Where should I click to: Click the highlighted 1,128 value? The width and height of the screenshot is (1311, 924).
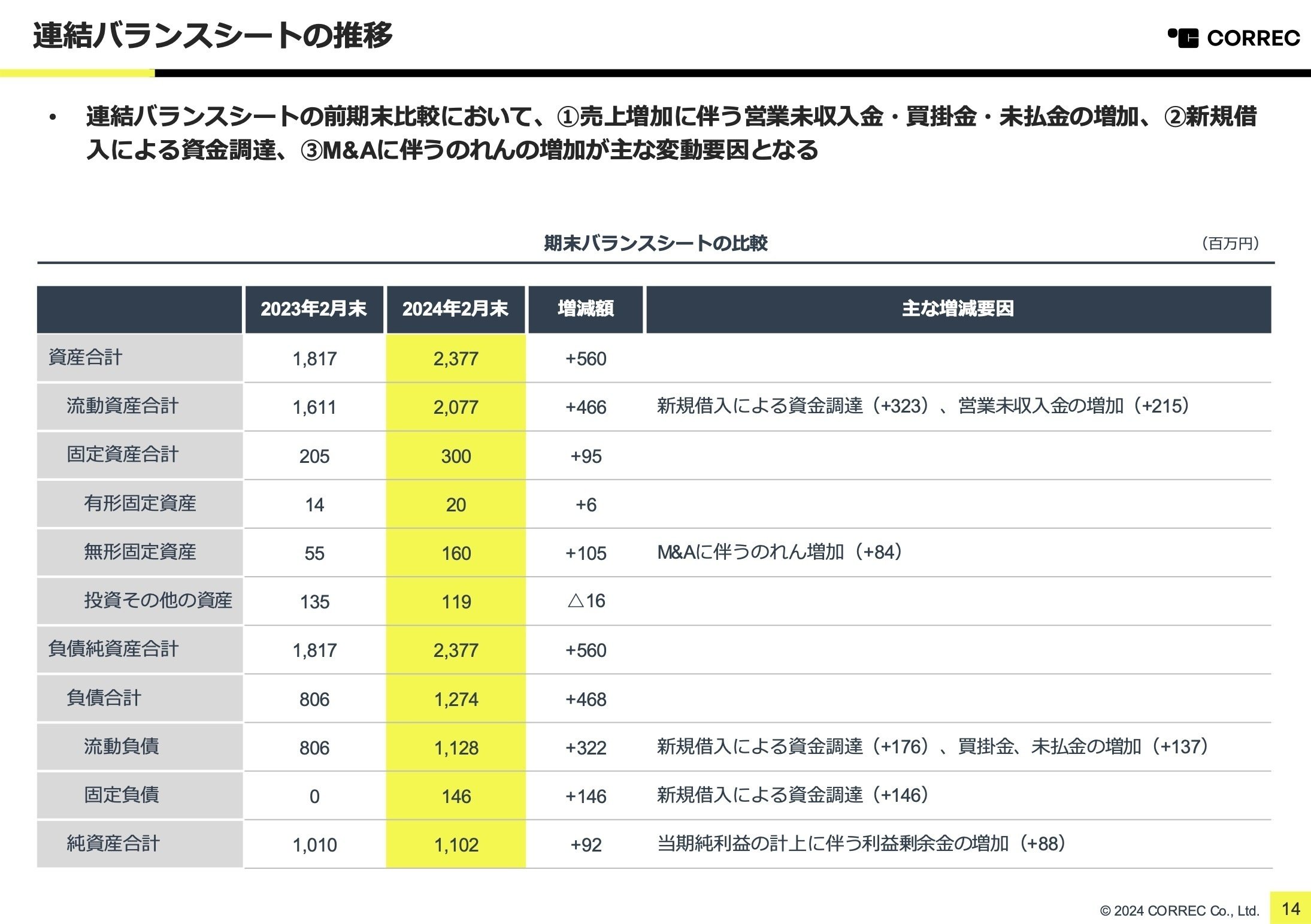[456, 749]
